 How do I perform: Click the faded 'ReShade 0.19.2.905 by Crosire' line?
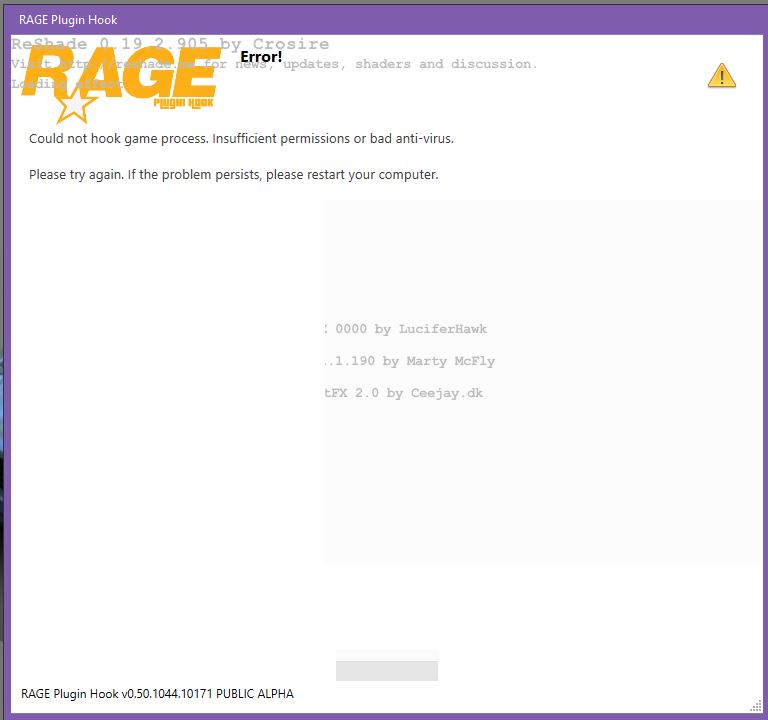170,44
